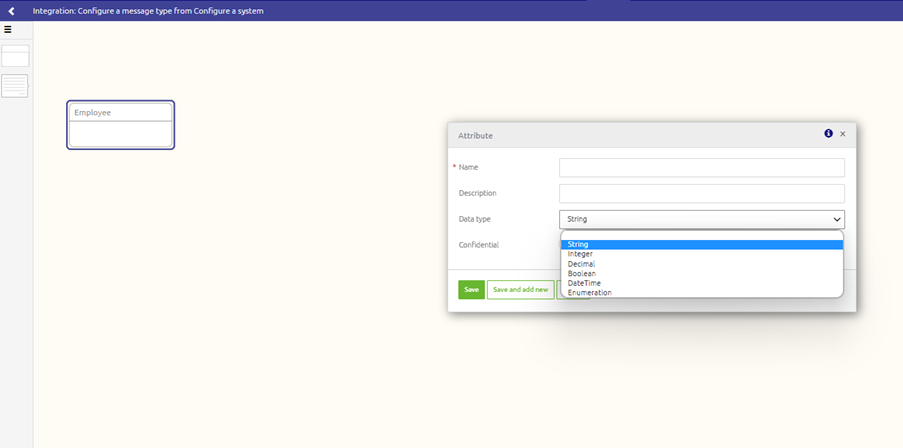The height and width of the screenshot is (448, 903).
Task: Click the Attribute dialog title
Action: 475,136
